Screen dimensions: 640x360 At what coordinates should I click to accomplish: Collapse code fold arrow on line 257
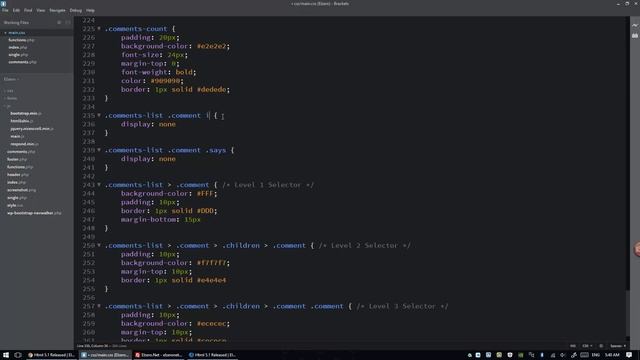tap(99, 306)
